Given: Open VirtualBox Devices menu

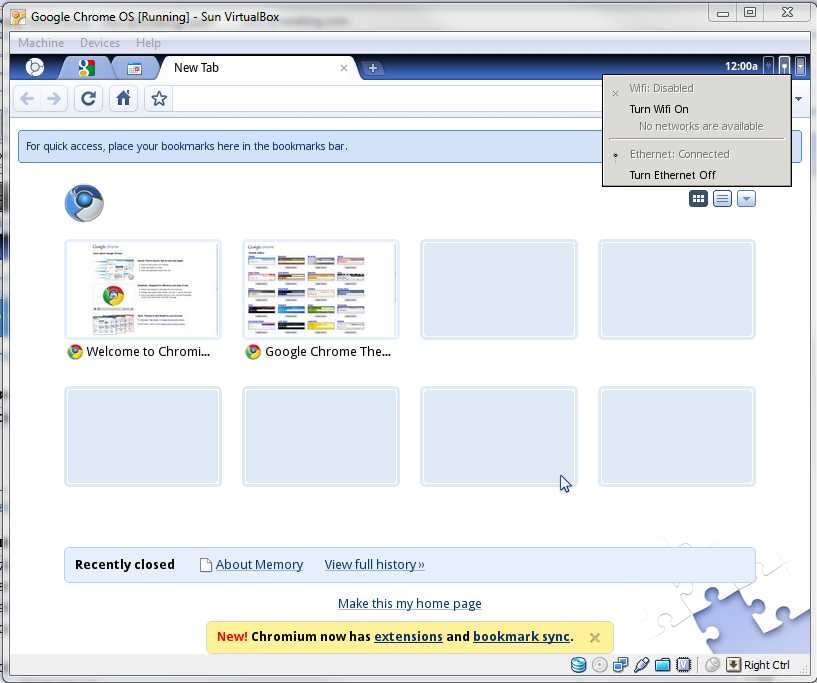Looking at the screenshot, I should (100, 43).
